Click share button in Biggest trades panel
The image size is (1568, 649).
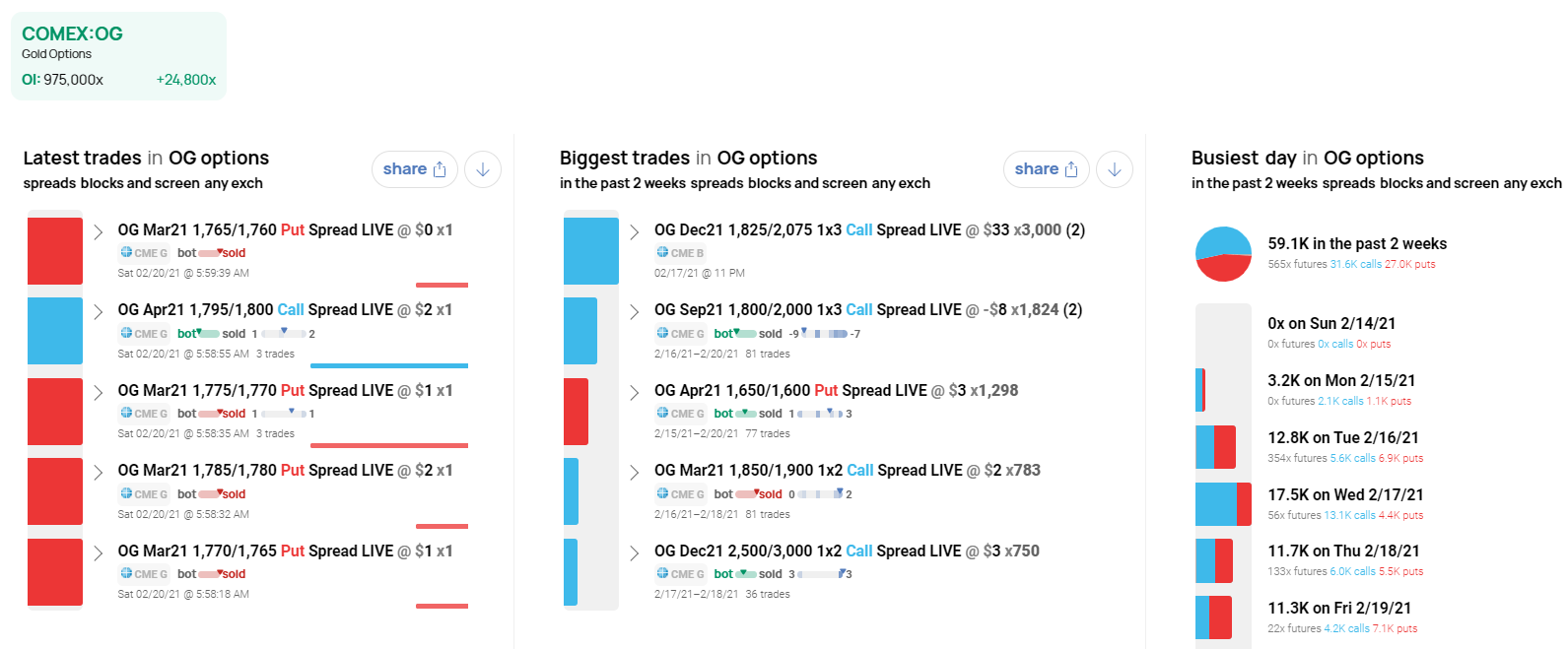click(1046, 169)
